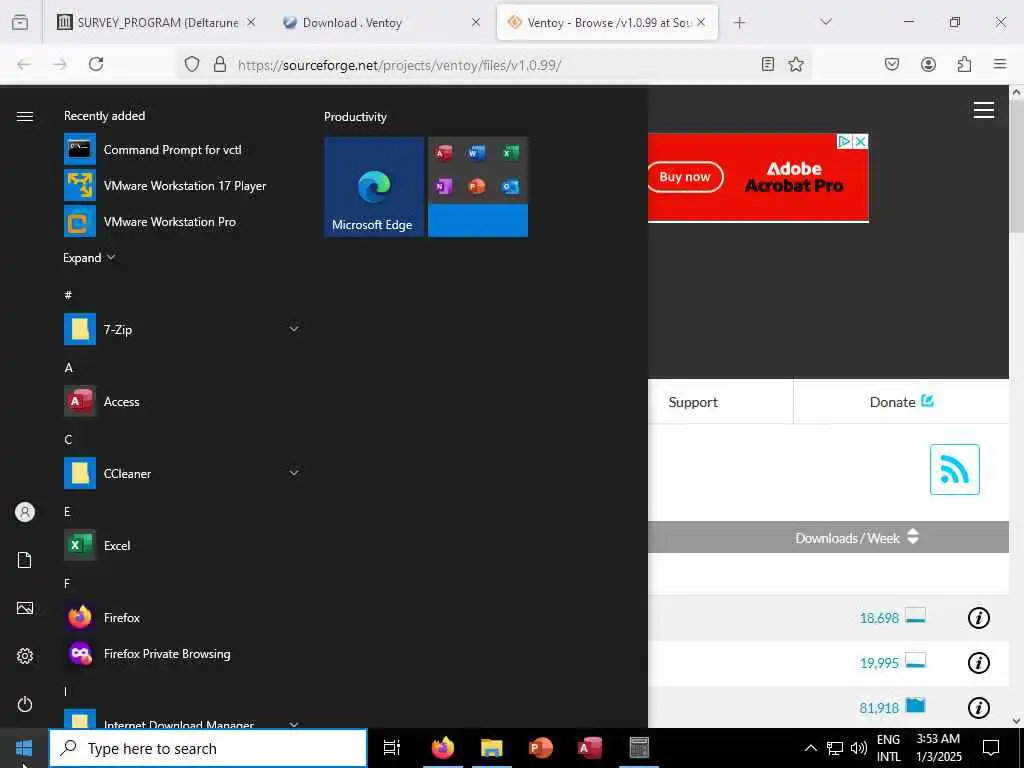Reload the current page
Screen dimensions: 1024x768
96,64
